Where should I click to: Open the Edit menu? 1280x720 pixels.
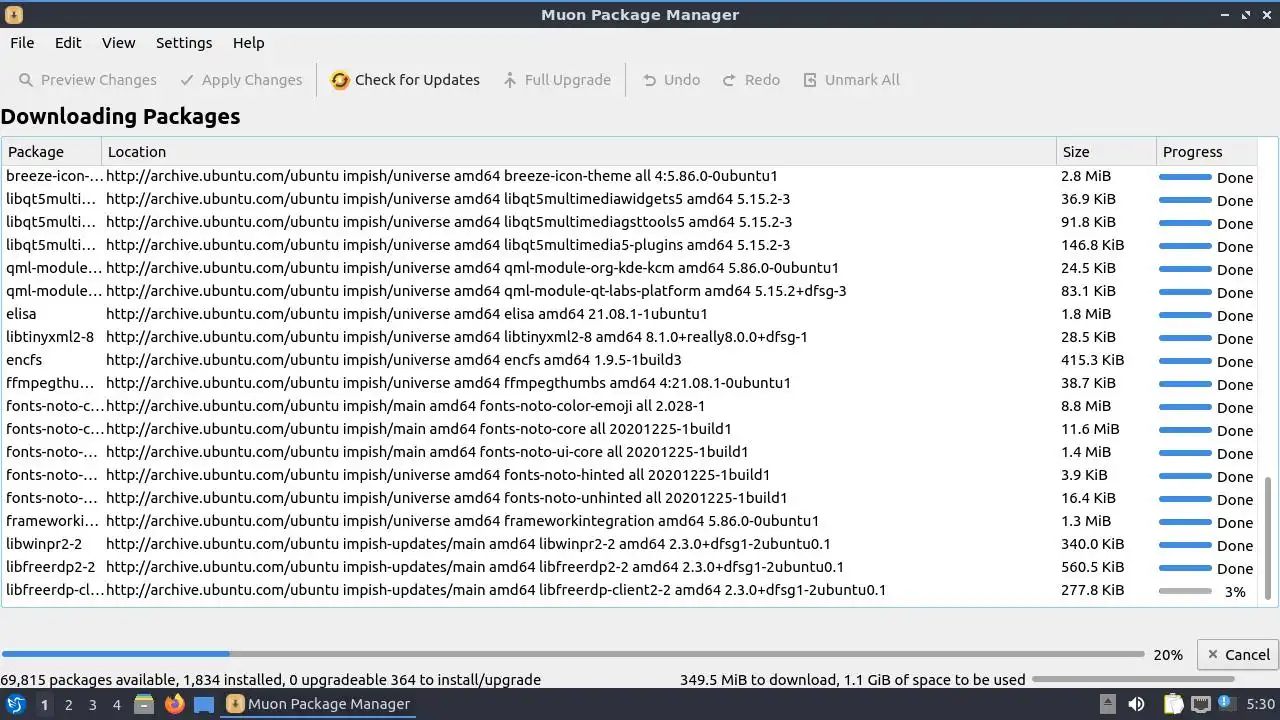pyautogui.click(x=68, y=43)
